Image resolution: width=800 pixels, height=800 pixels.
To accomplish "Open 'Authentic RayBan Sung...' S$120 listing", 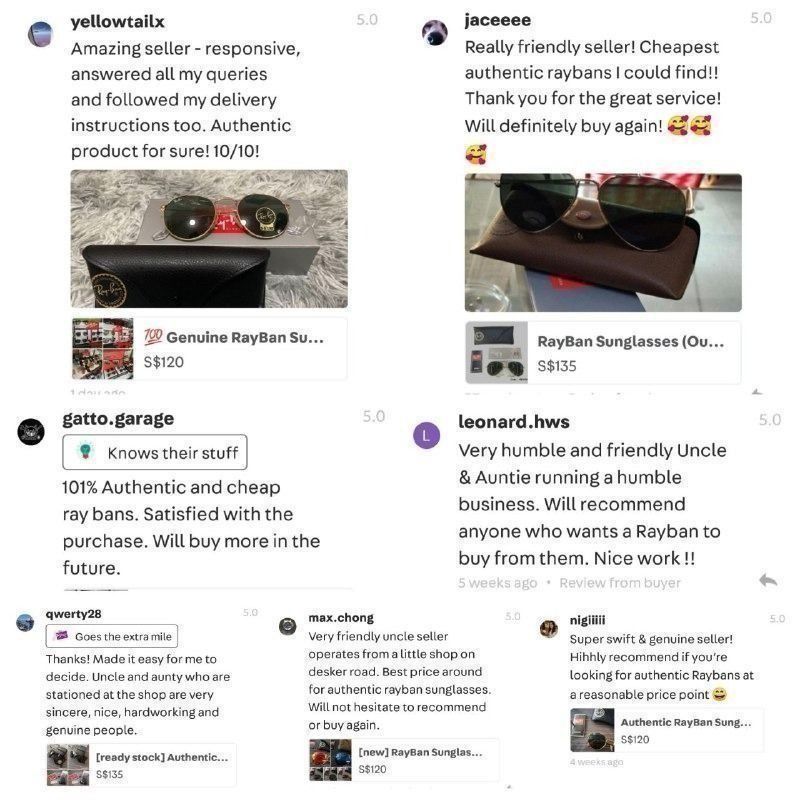I will point(667,730).
